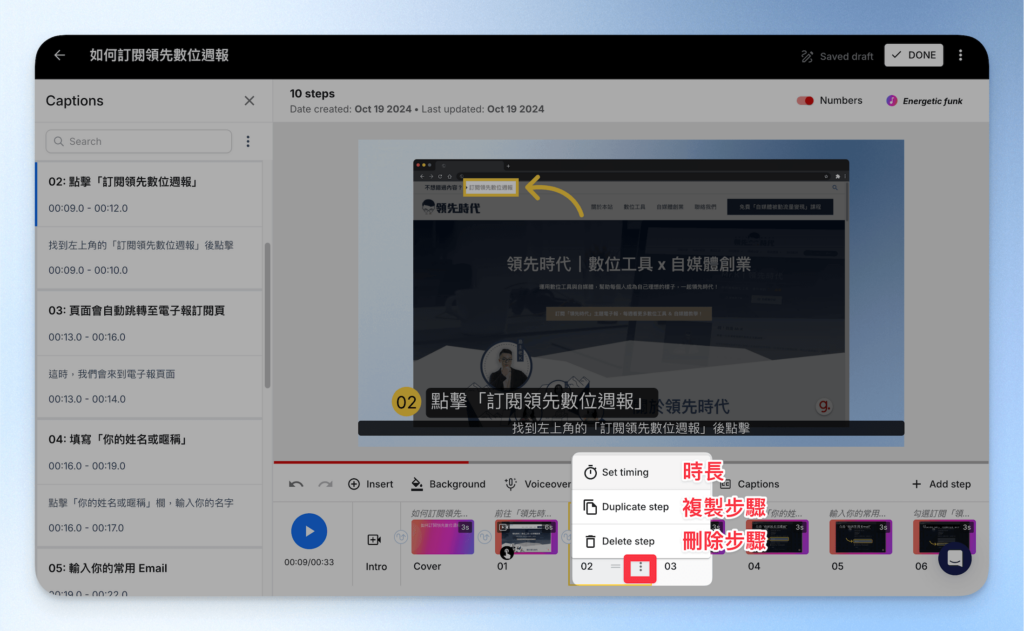Click the plus icon beside Add step

tap(917, 484)
